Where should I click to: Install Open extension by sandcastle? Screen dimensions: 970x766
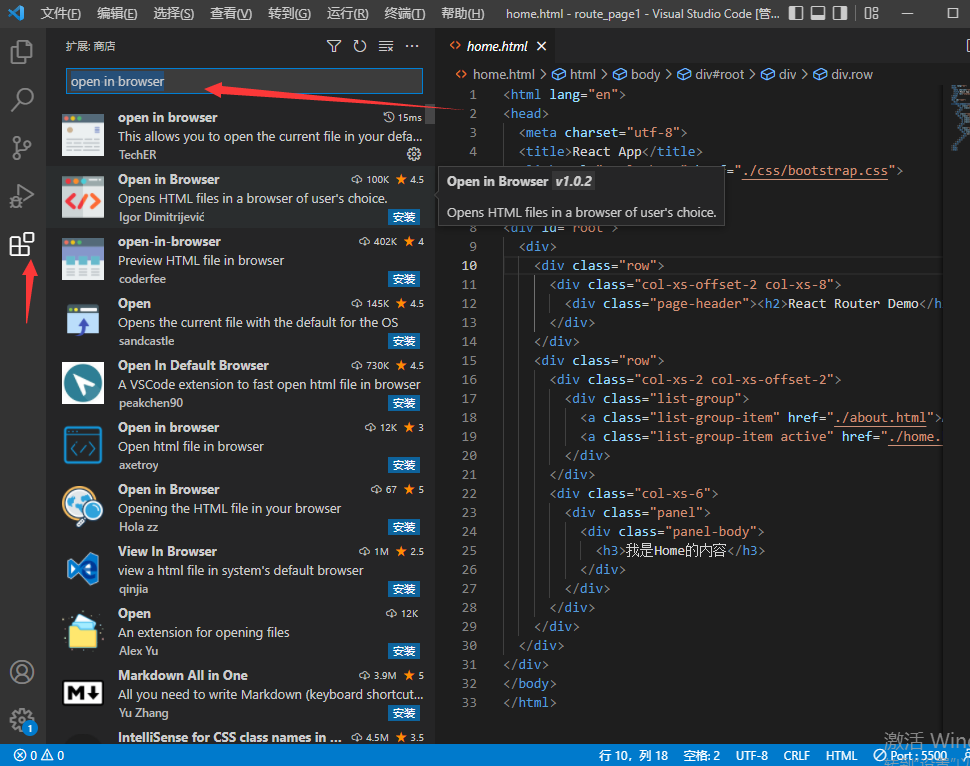[x=404, y=341]
